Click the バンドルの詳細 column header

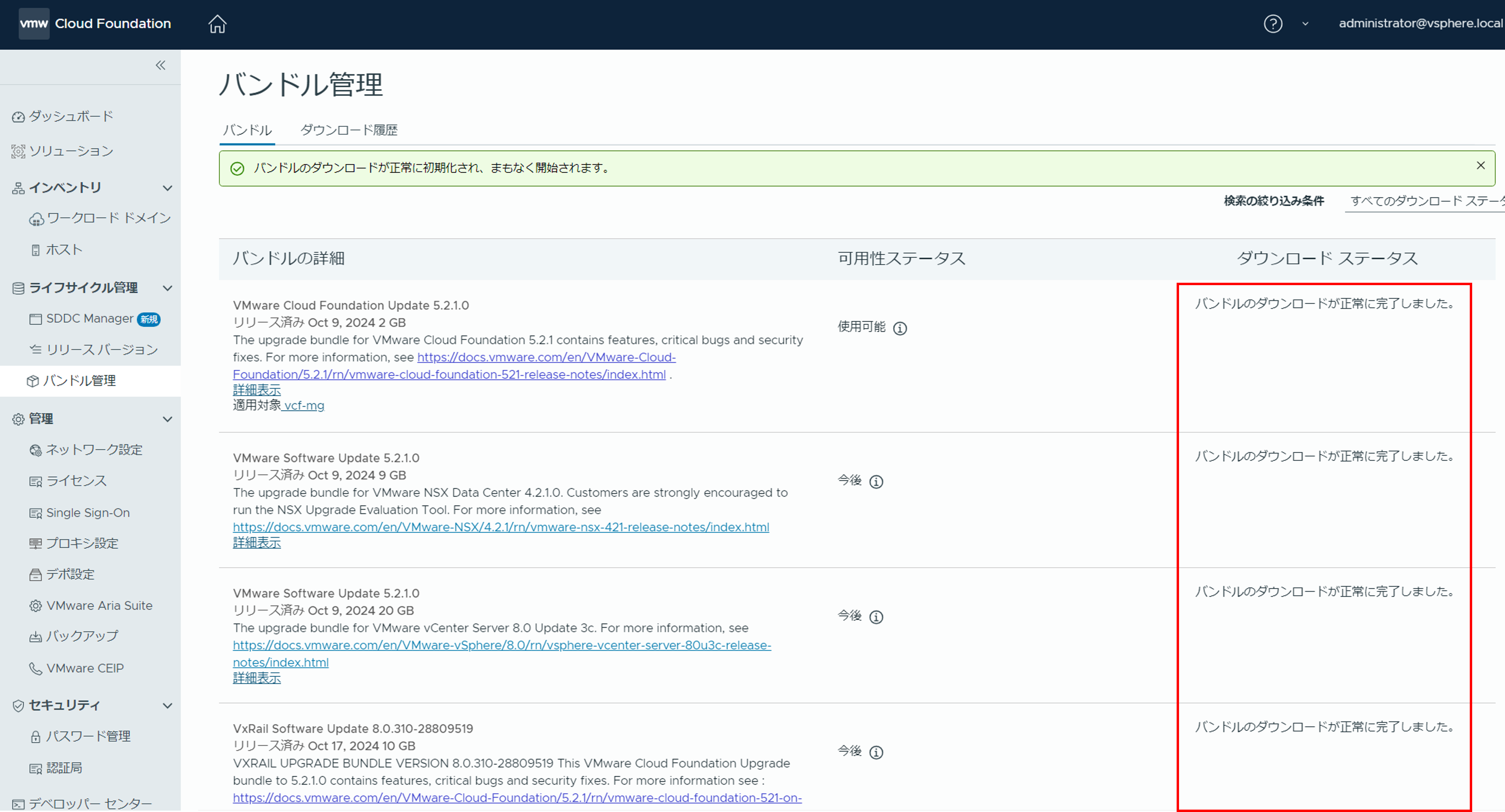pos(289,259)
